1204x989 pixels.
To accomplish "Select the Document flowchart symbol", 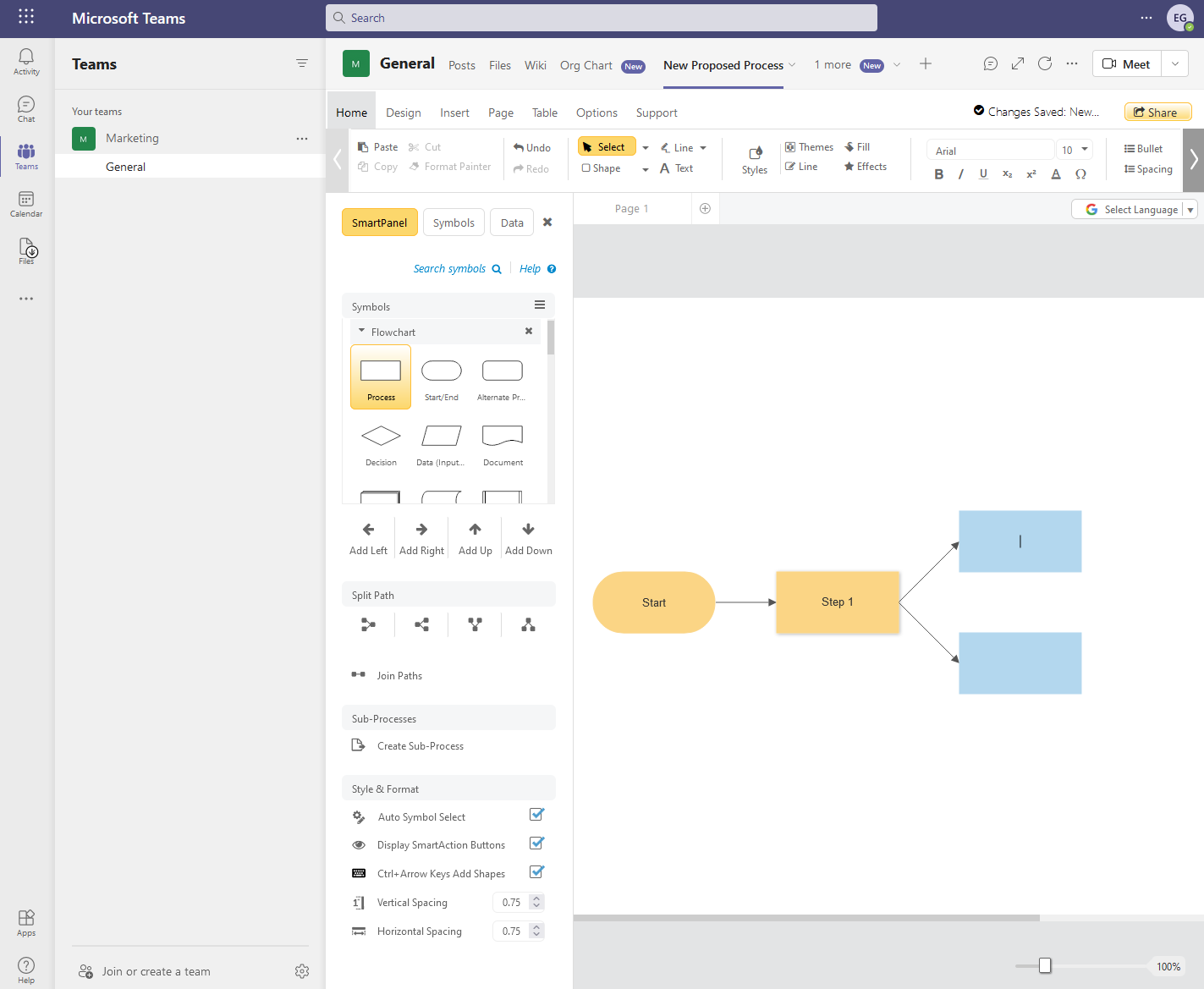I will (502, 439).
